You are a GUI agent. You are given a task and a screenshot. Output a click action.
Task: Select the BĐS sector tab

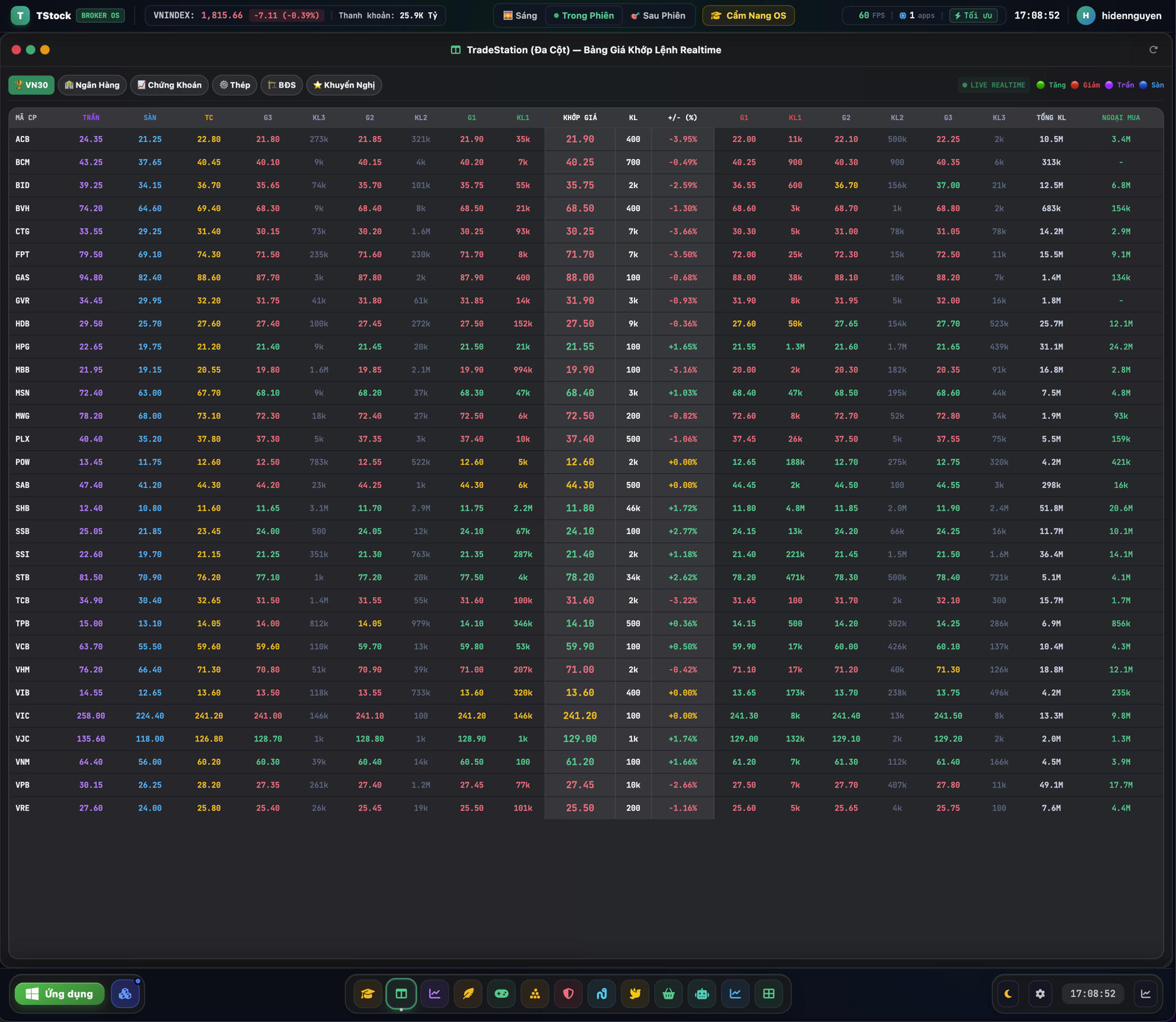click(282, 85)
